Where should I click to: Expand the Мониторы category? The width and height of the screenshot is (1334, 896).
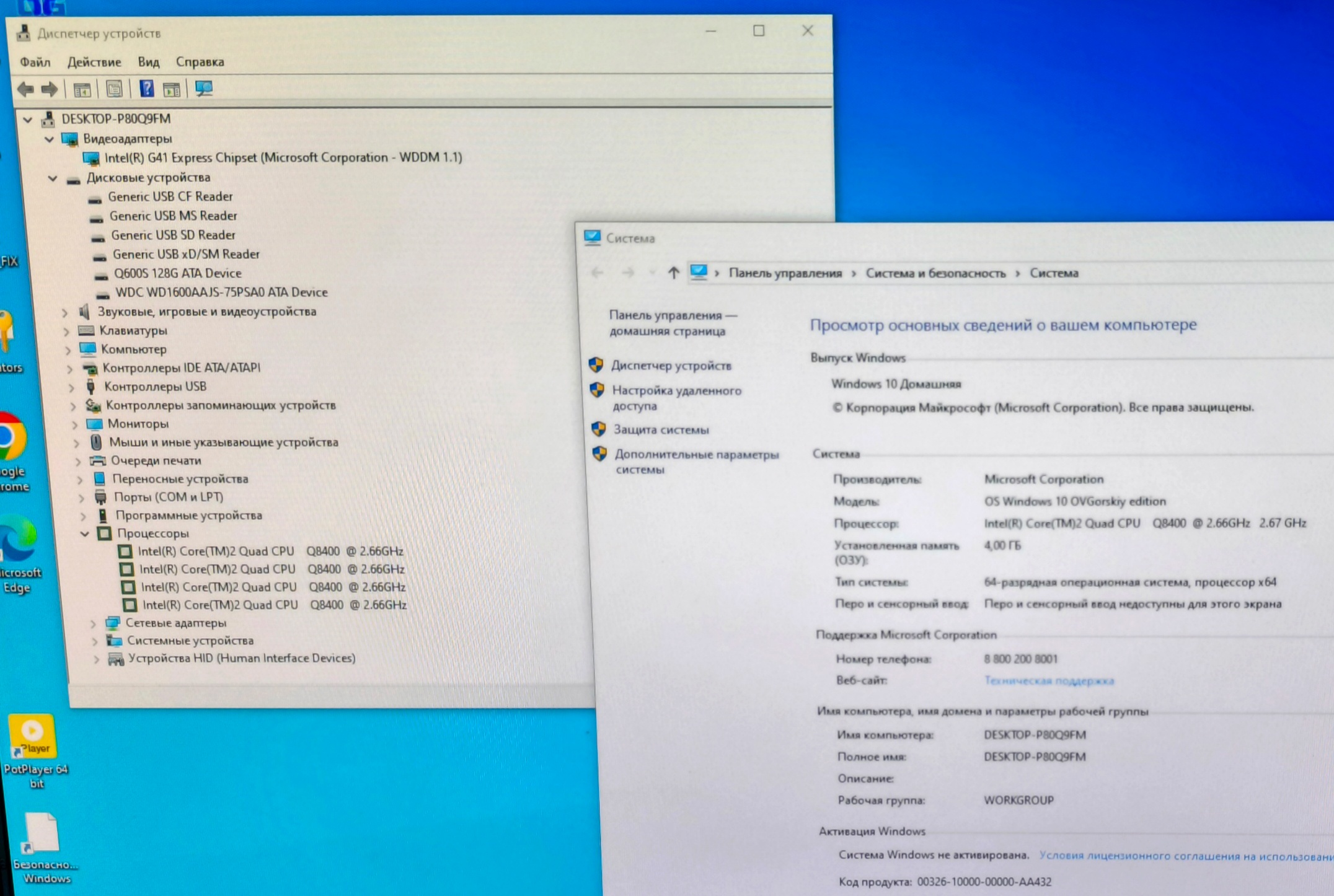pyautogui.click(x=74, y=424)
